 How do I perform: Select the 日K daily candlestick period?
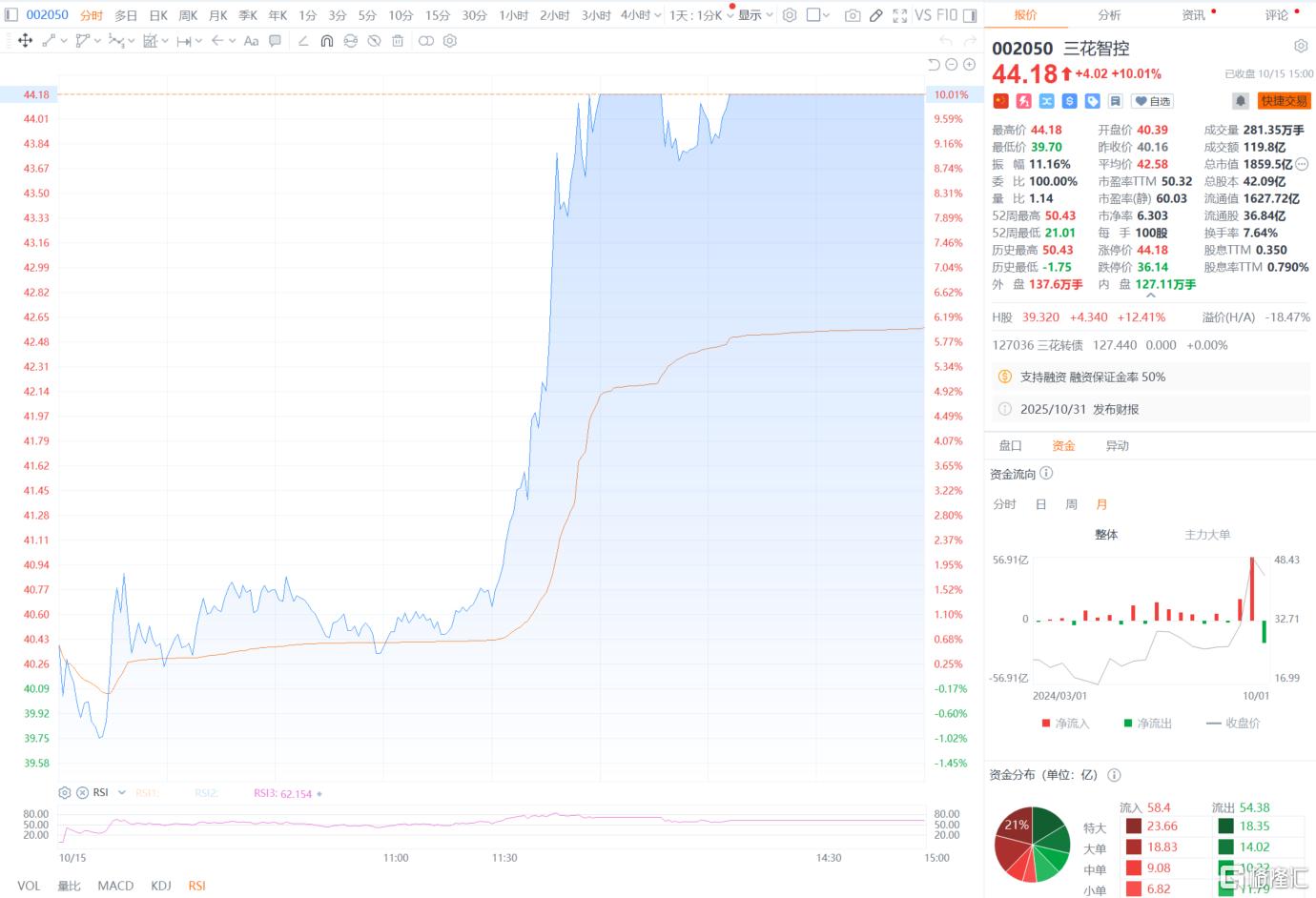point(158,15)
